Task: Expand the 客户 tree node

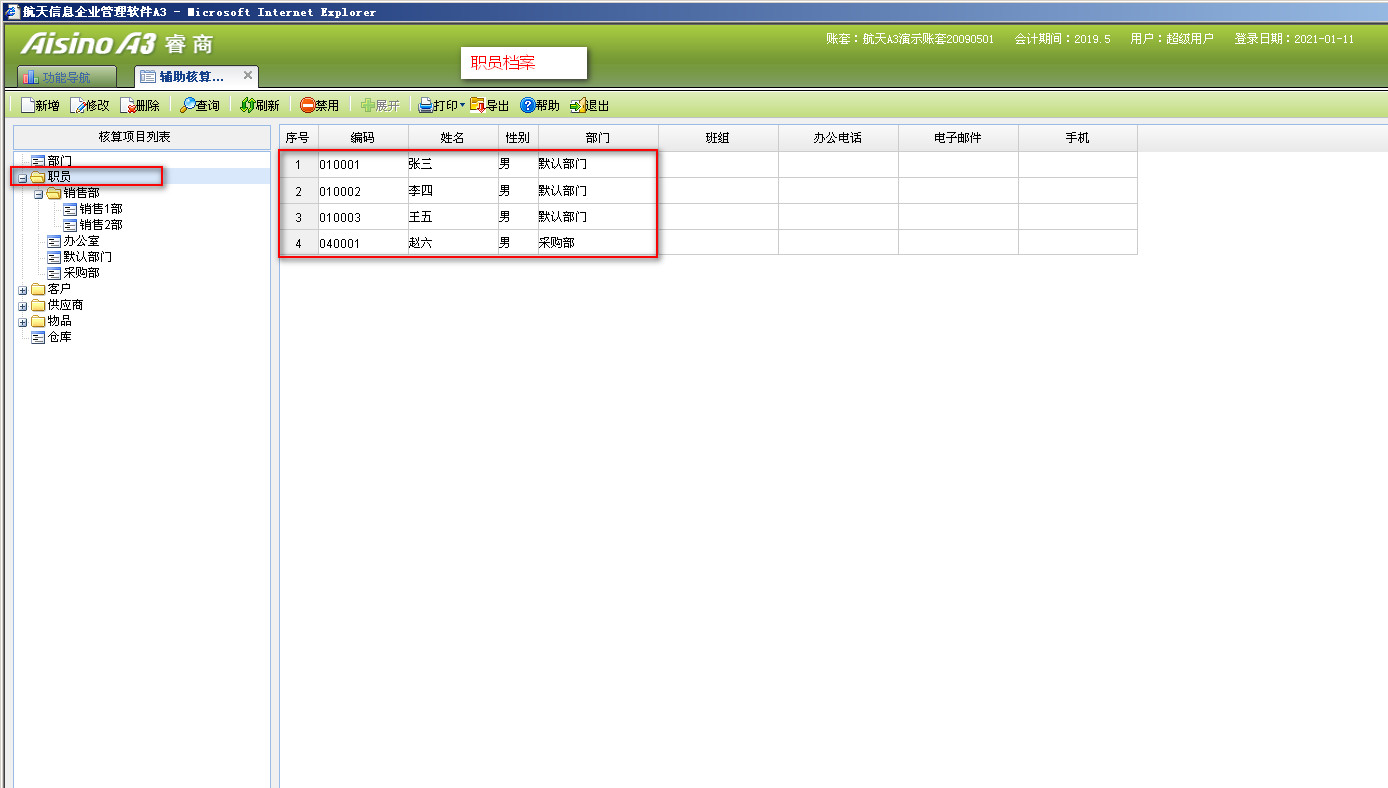Action: (x=23, y=290)
